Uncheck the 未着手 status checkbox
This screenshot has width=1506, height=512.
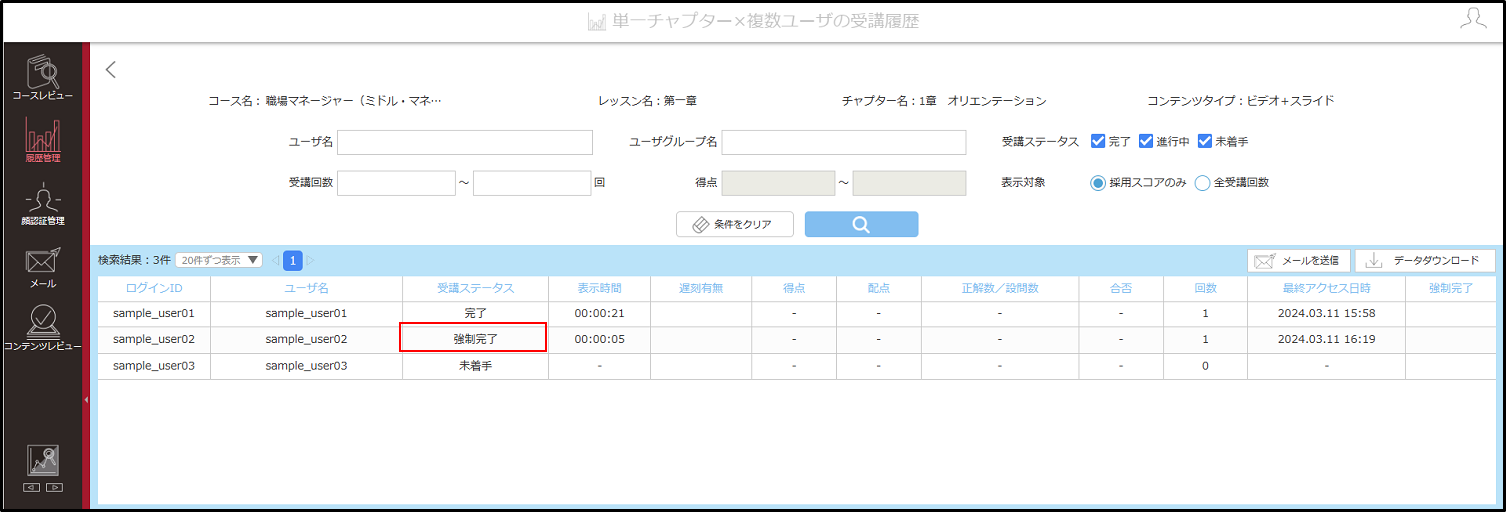(x=1205, y=141)
